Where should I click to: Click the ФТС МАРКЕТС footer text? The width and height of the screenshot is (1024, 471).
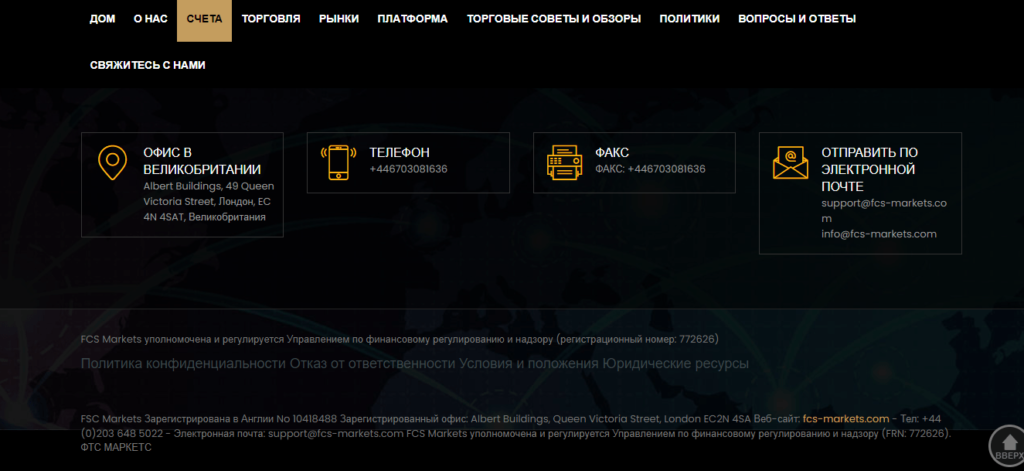pos(116,447)
